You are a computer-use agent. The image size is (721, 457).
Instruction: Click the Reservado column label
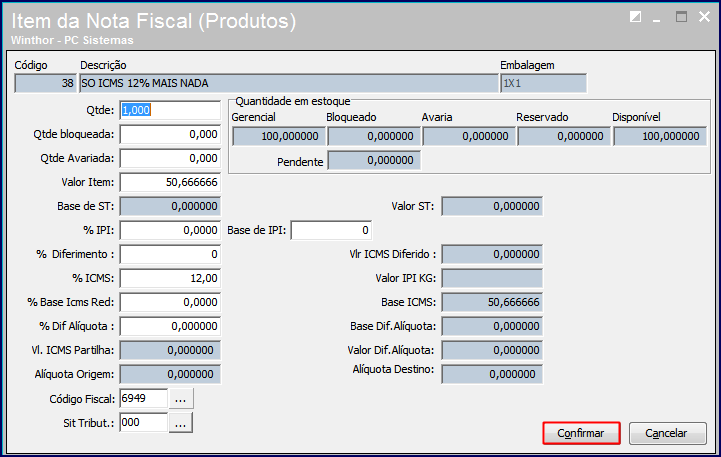[x=542, y=117]
